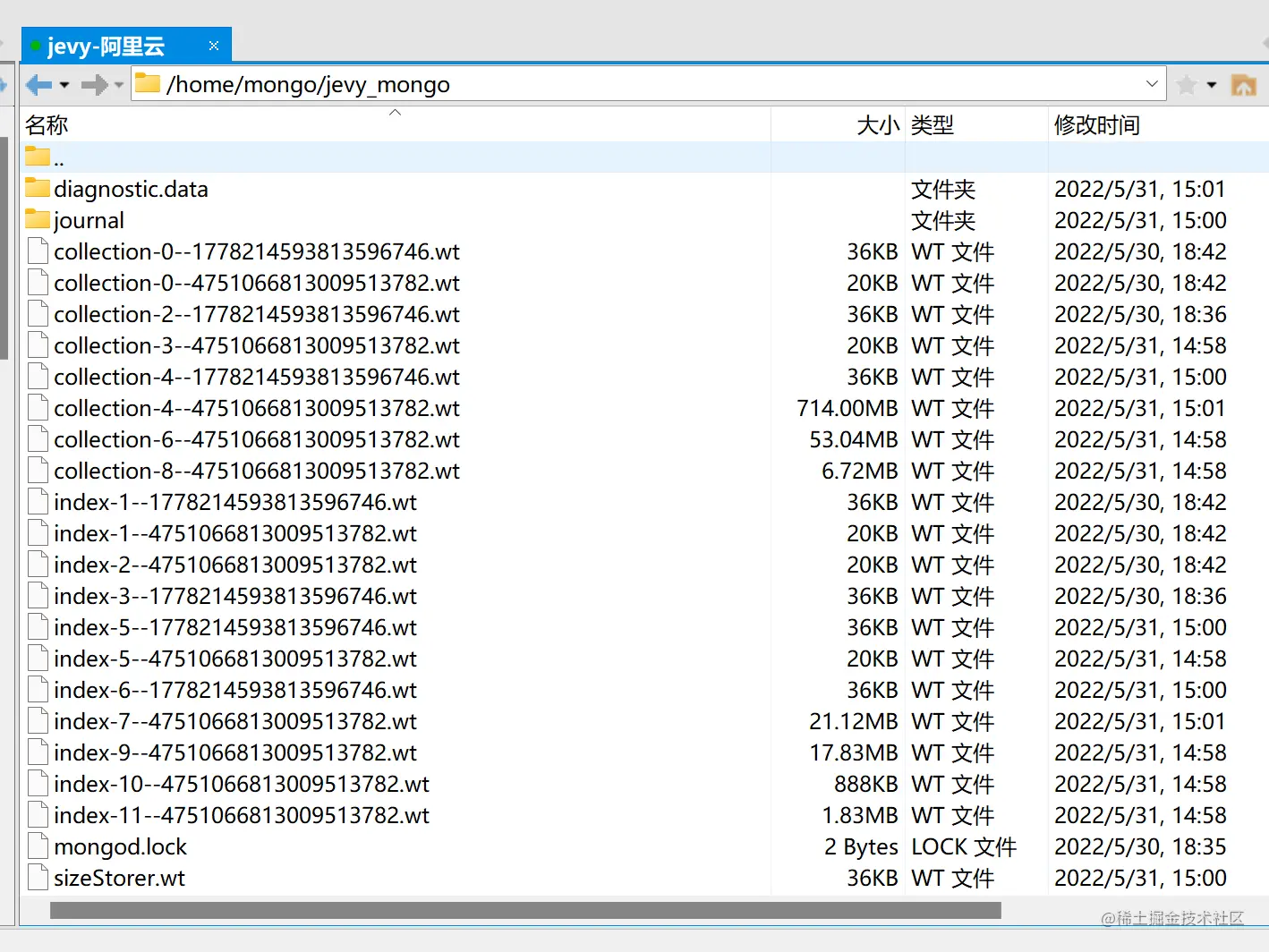
Task: Click file icon of collection-2--1778214593813596746.wt
Action: (x=38, y=314)
